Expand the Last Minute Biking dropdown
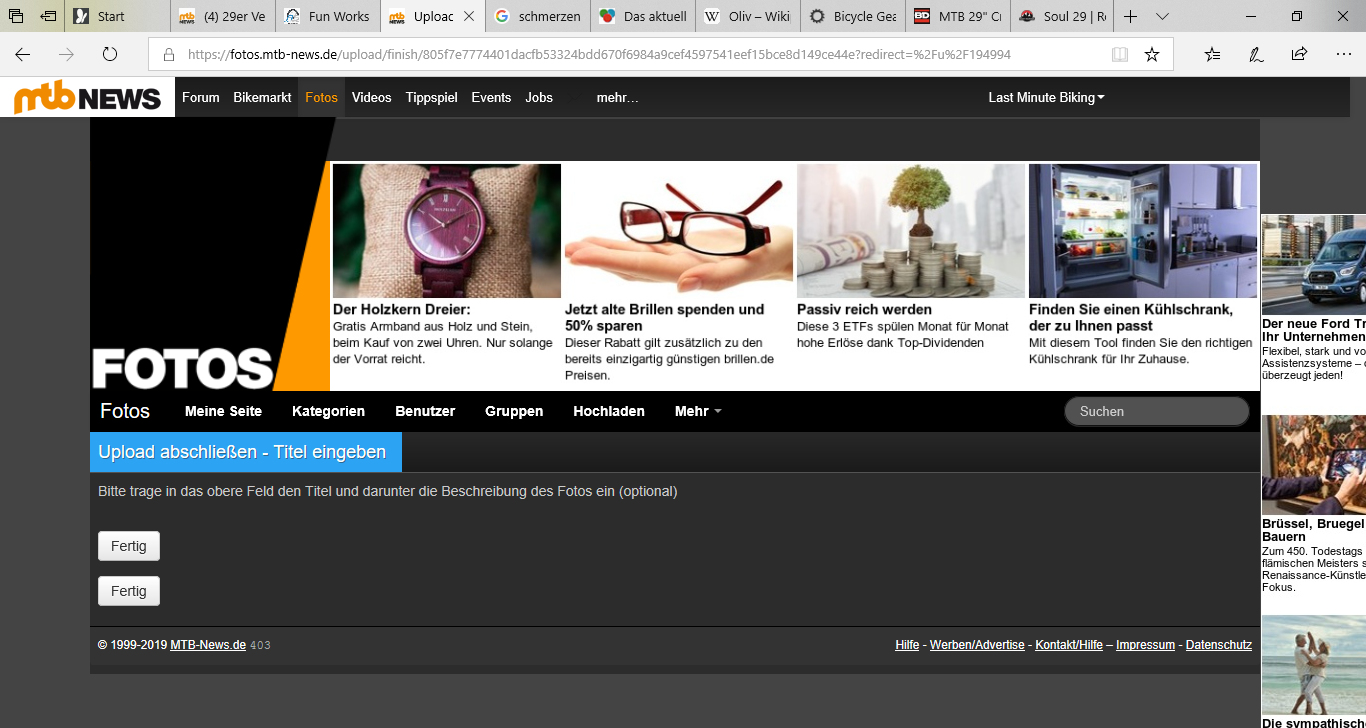The width and height of the screenshot is (1366, 728). click(x=1046, y=98)
